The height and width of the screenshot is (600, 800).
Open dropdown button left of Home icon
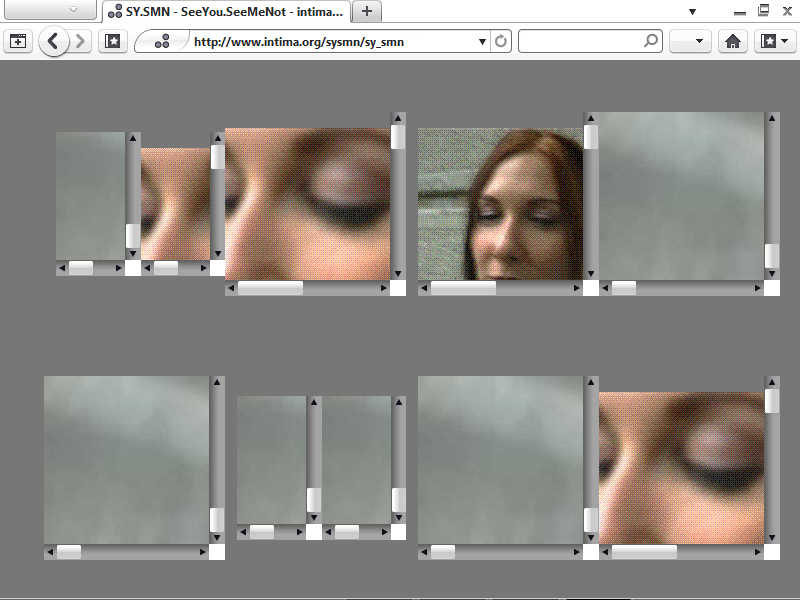689,42
